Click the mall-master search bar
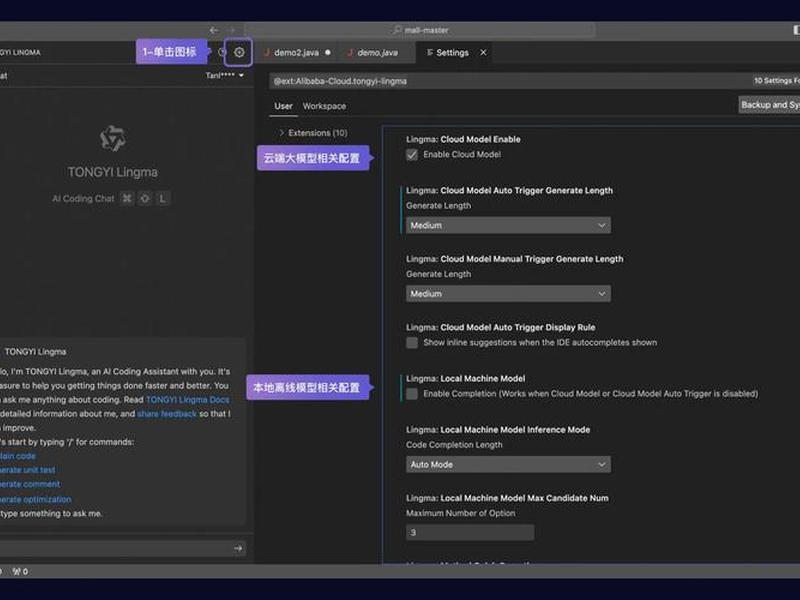 420,30
